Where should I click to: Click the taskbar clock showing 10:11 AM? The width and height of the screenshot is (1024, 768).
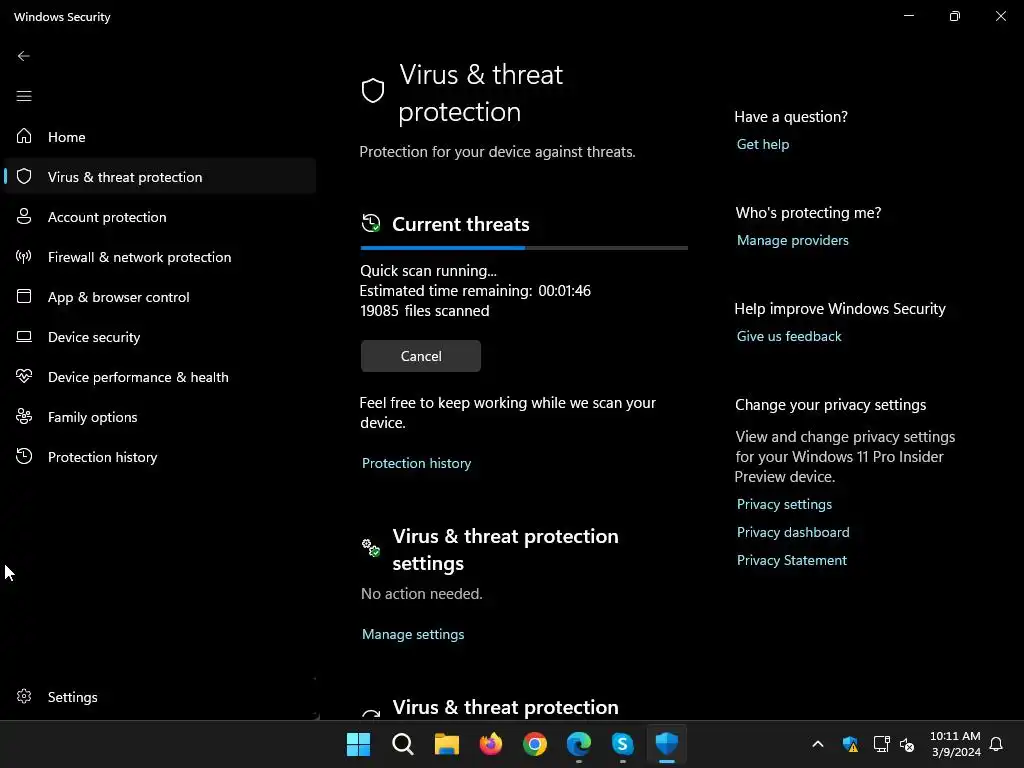point(955,744)
